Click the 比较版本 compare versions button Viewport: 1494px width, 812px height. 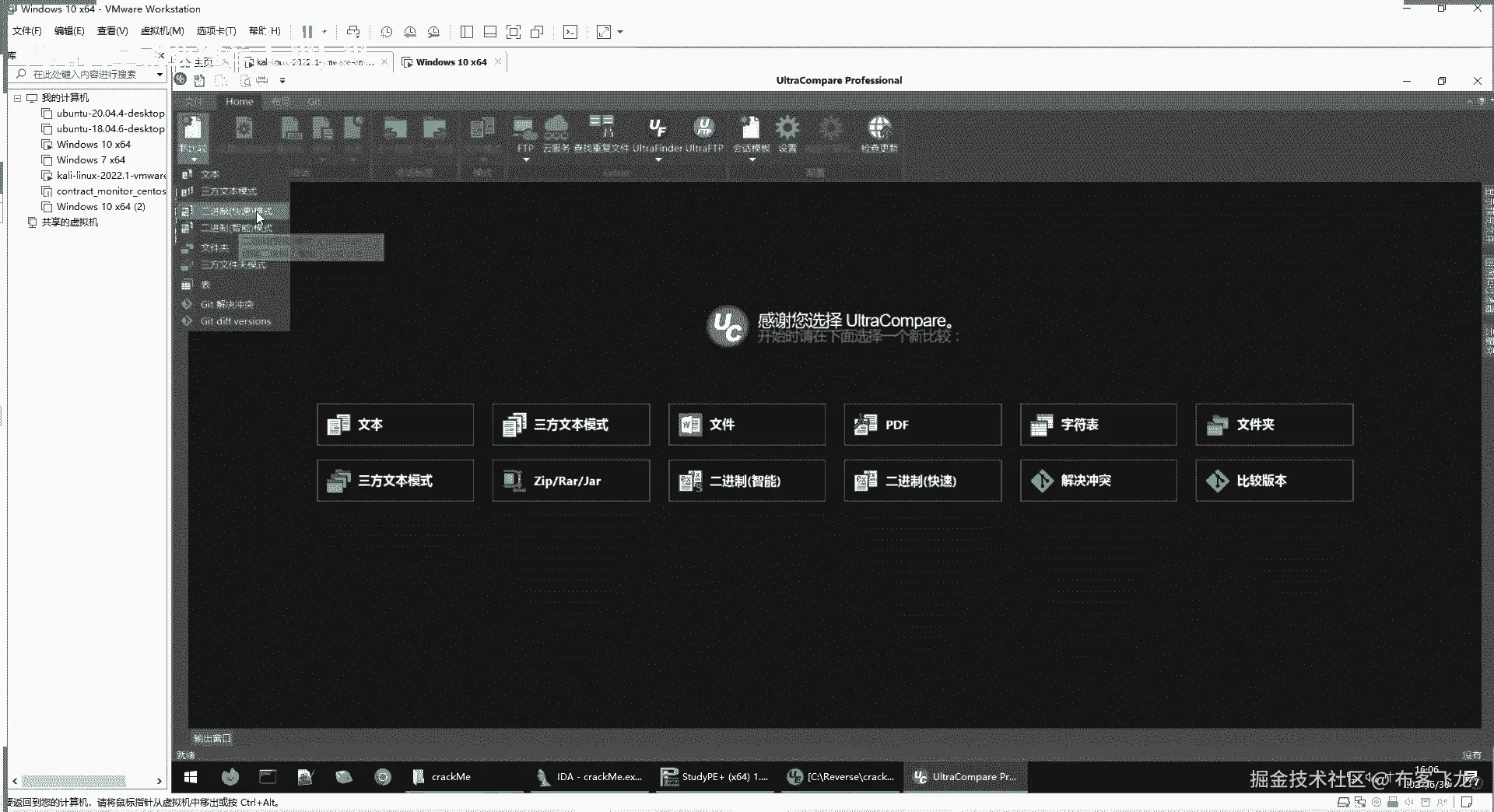(x=1275, y=481)
